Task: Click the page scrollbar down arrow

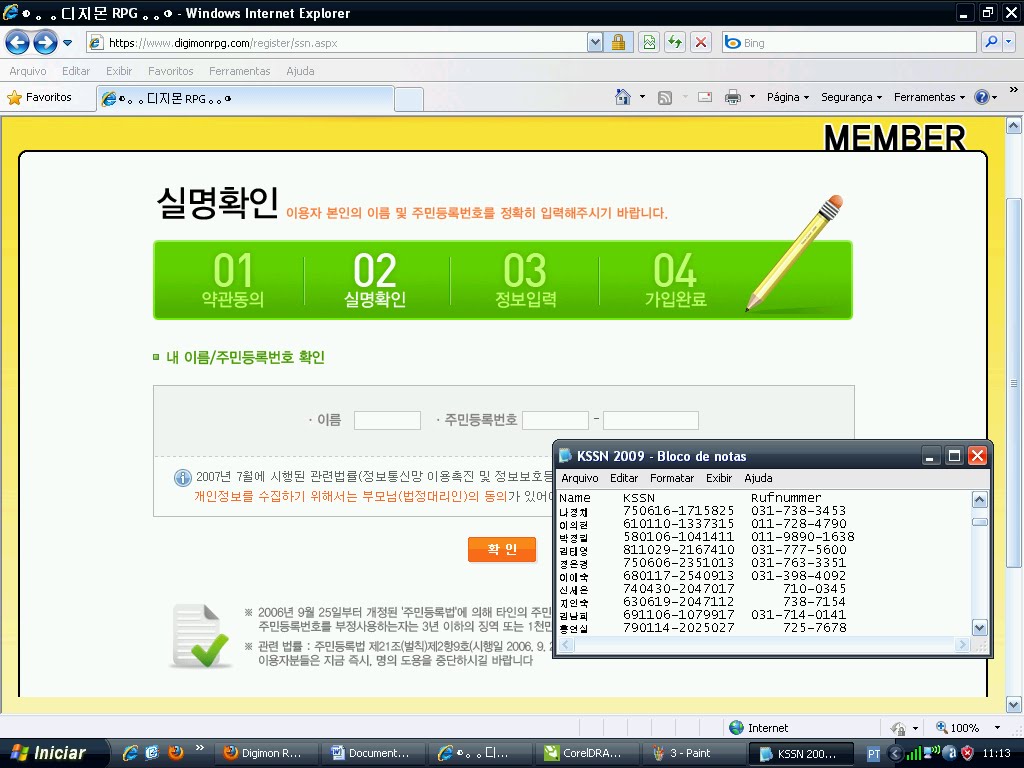Action: coord(1014,705)
